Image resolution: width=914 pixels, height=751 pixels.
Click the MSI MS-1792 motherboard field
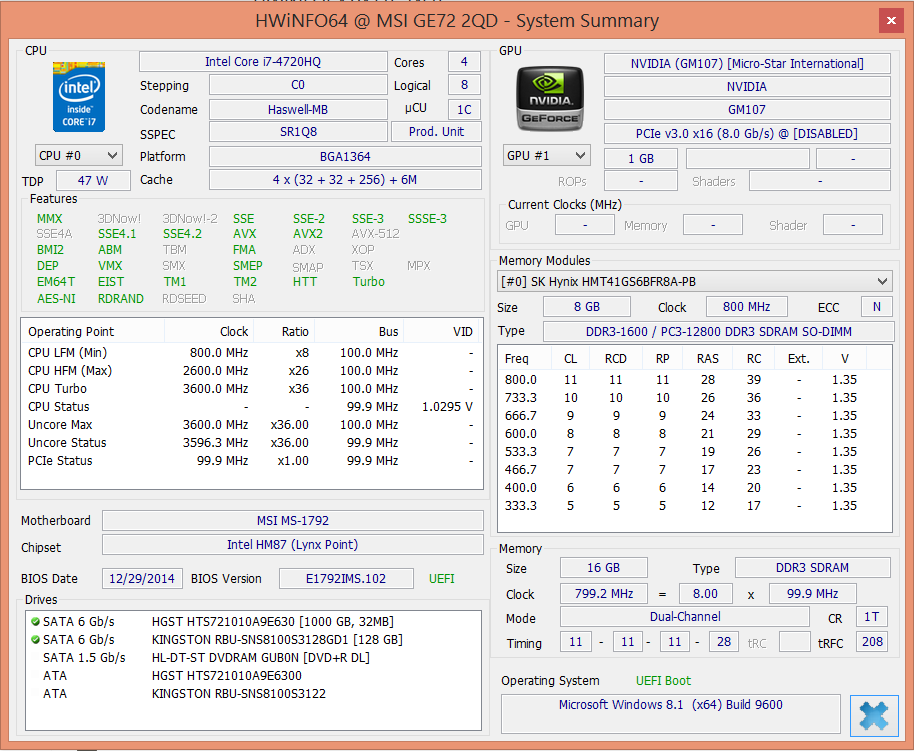[293, 521]
